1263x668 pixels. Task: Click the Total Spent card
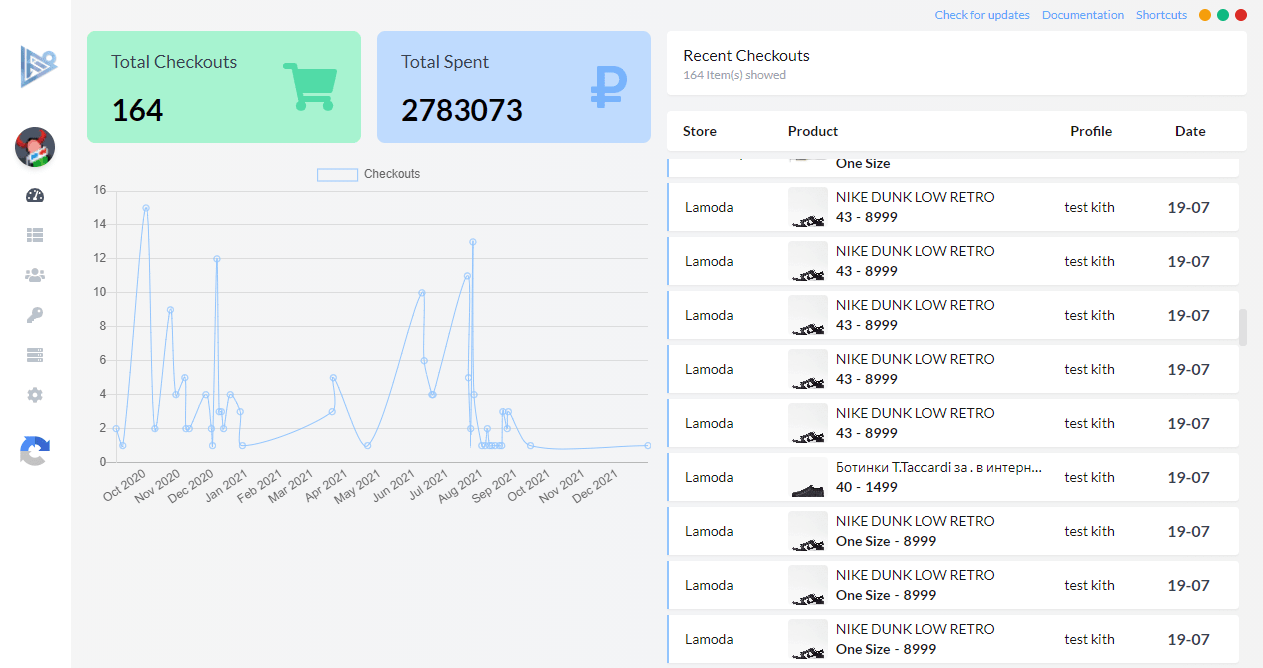tap(514, 87)
